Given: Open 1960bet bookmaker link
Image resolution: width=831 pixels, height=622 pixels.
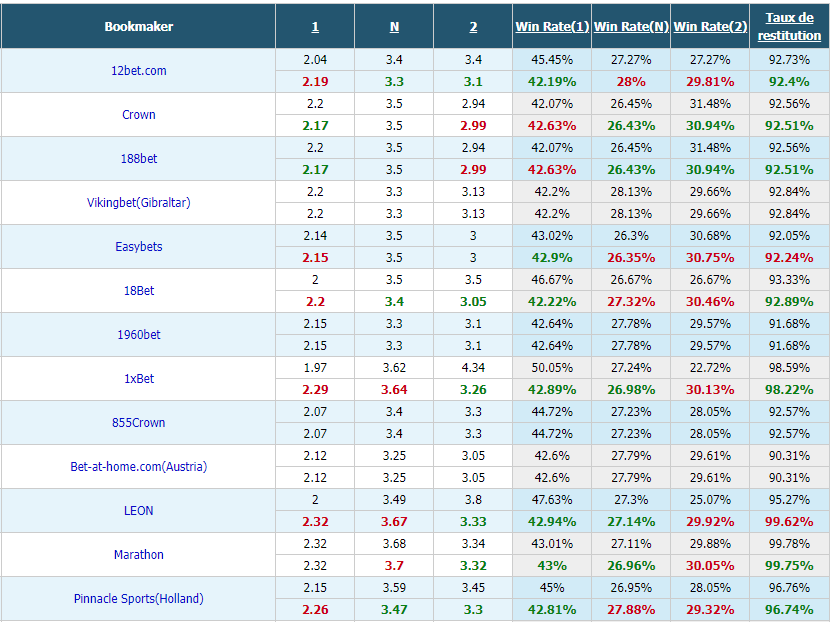Looking at the screenshot, I should pos(138,334).
